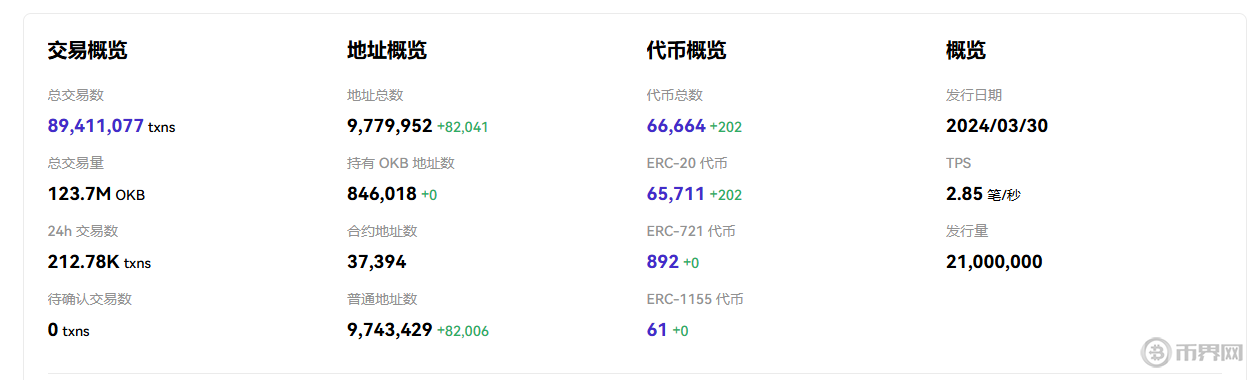Select supply value 21,000,000
Image resolution: width=1254 pixels, height=380 pixels.
(994, 262)
